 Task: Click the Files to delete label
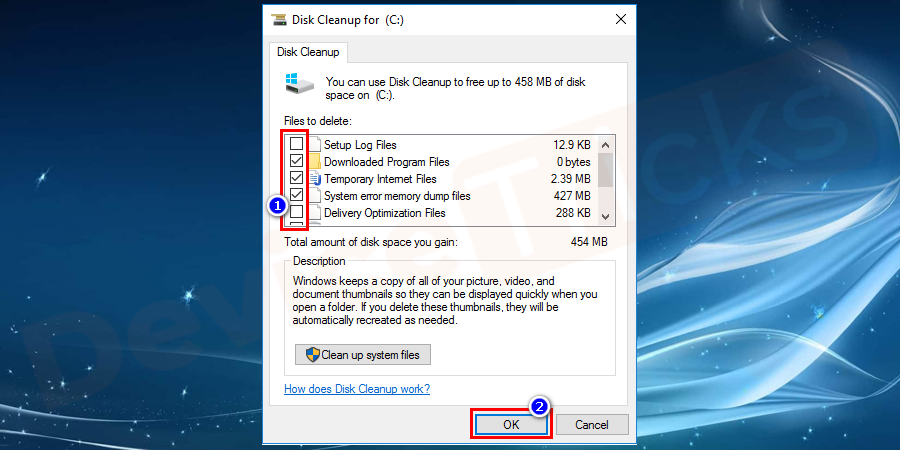pyautogui.click(x=317, y=121)
